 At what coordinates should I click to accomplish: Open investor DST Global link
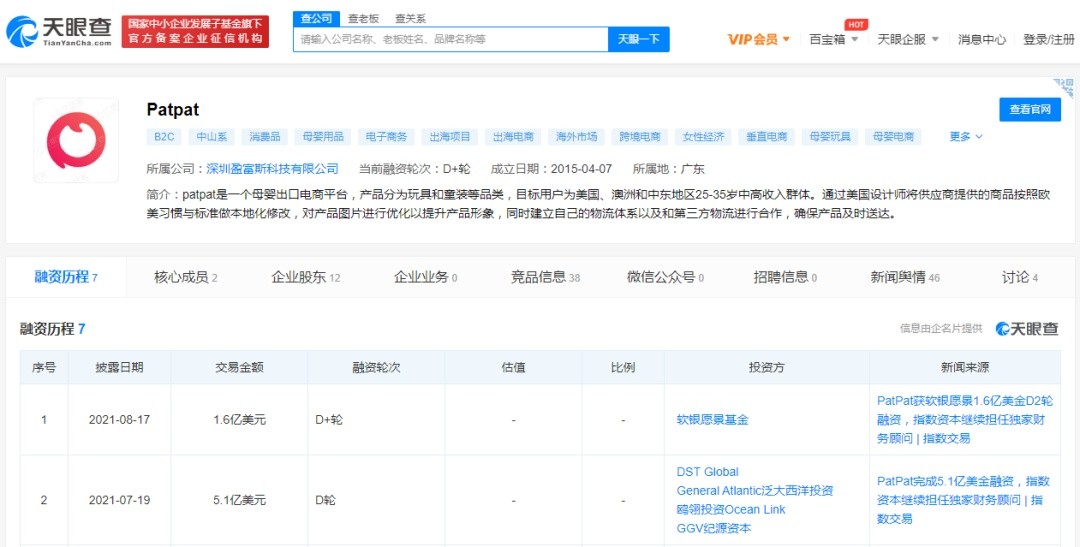707,472
